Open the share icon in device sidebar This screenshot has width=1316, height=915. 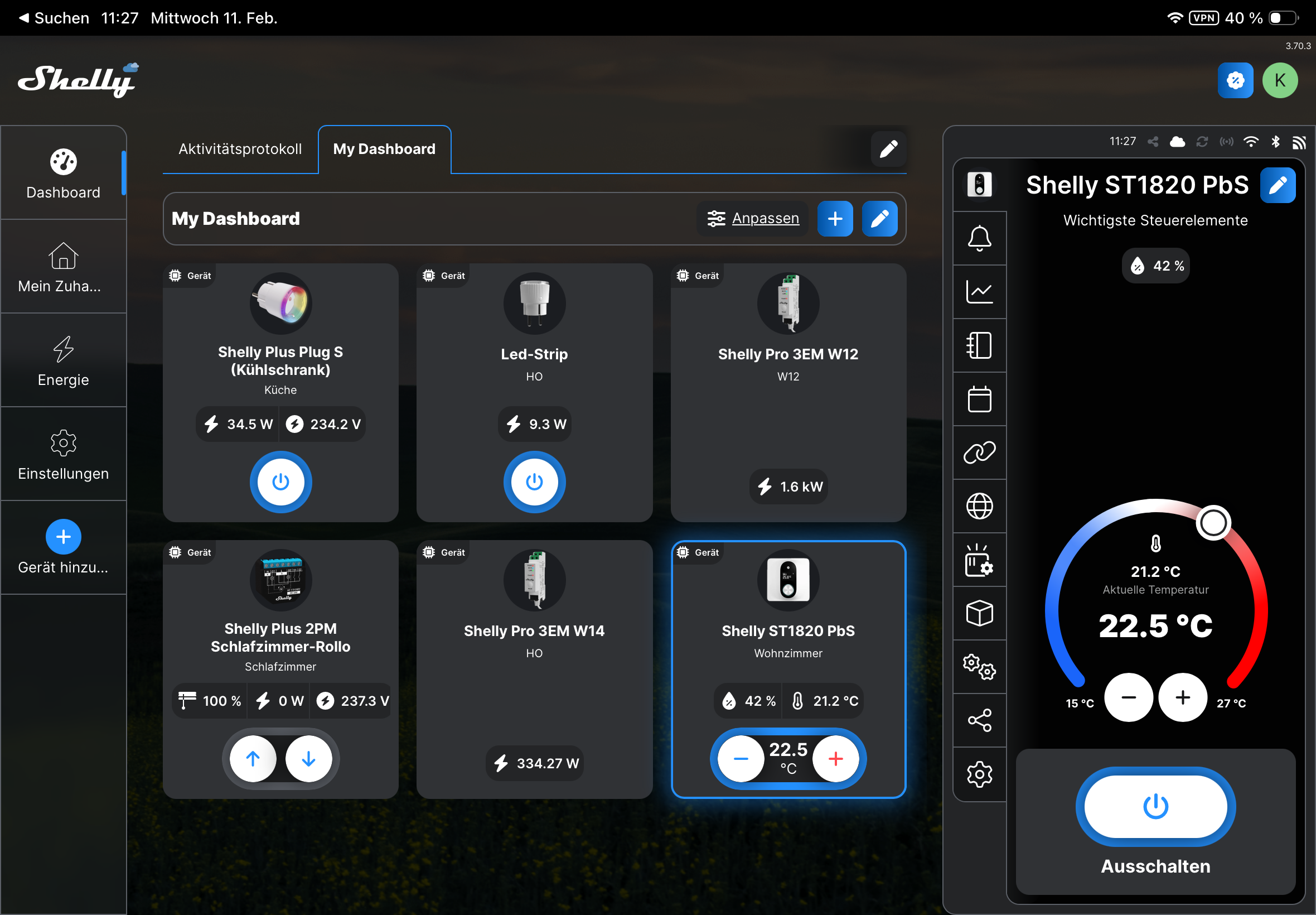pyautogui.click(x=979, y=720)
